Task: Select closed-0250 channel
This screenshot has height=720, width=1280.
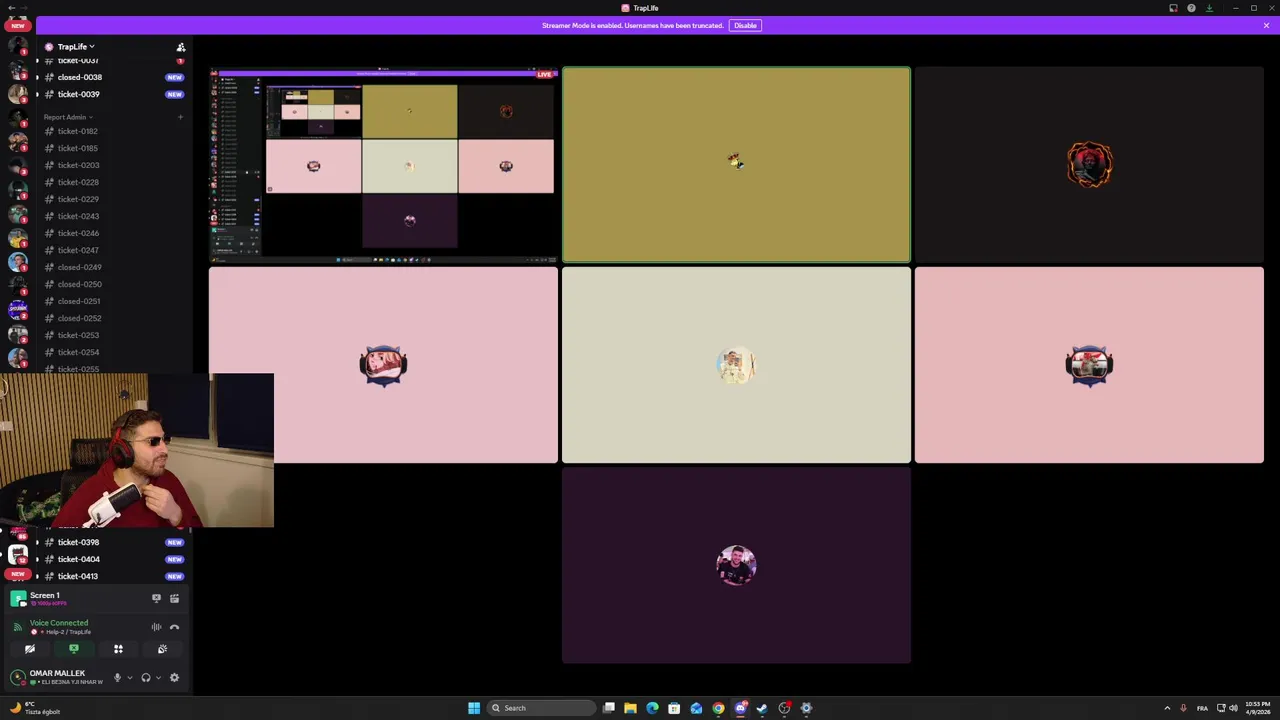Action: tap(113, 284)
